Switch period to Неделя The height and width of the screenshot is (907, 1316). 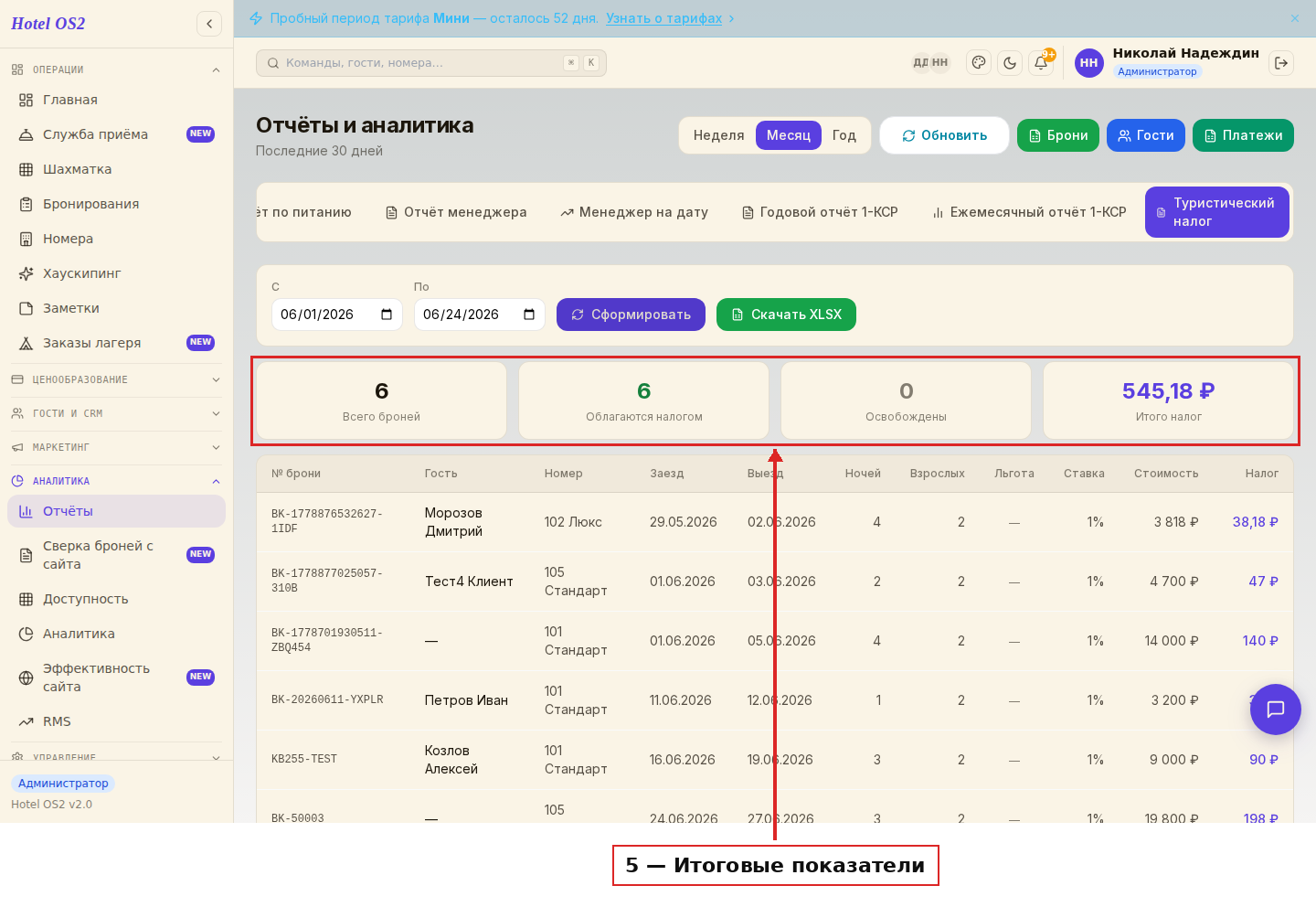pos(718,135)
